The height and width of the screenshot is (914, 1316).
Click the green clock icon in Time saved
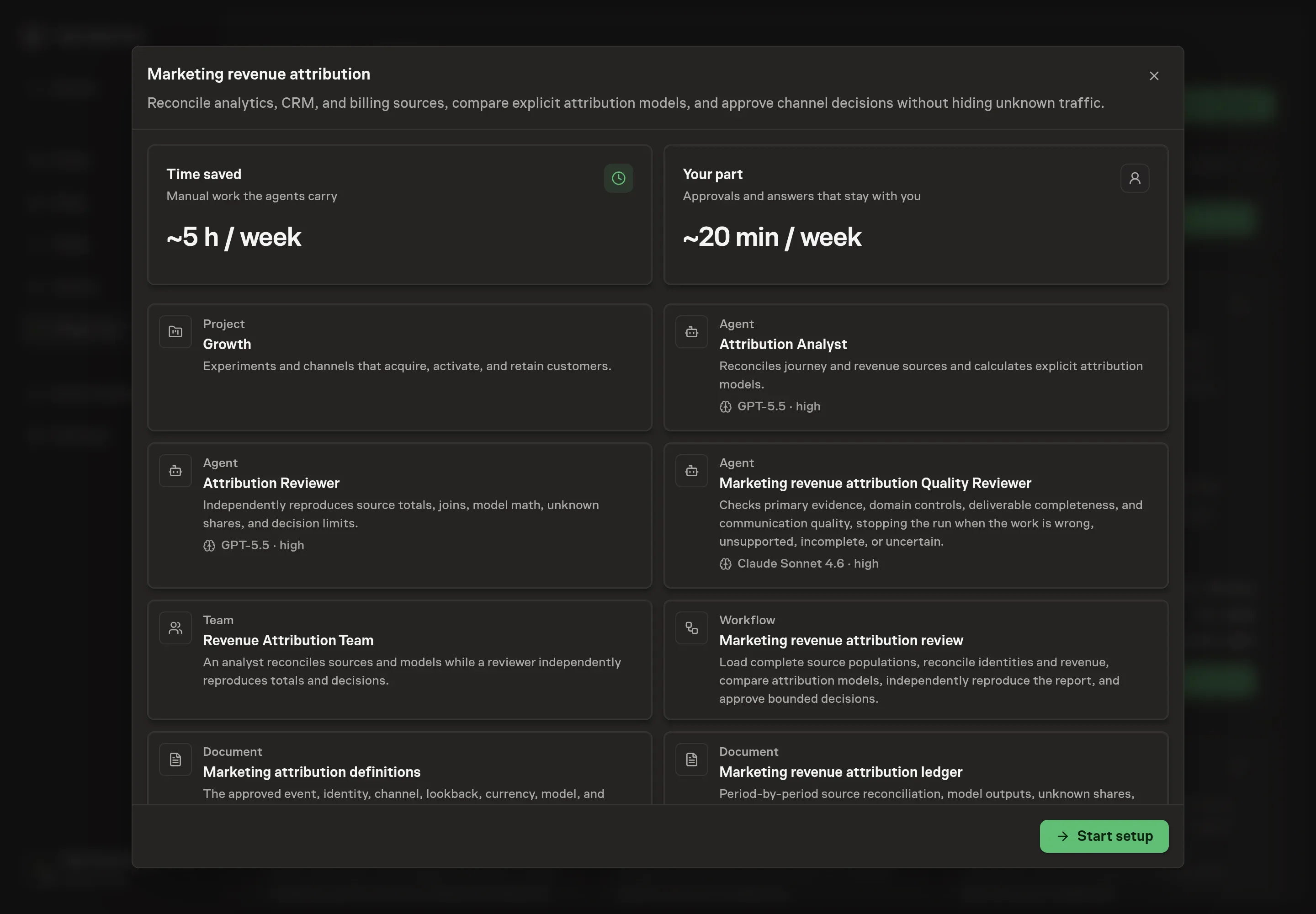pos(619,178)
